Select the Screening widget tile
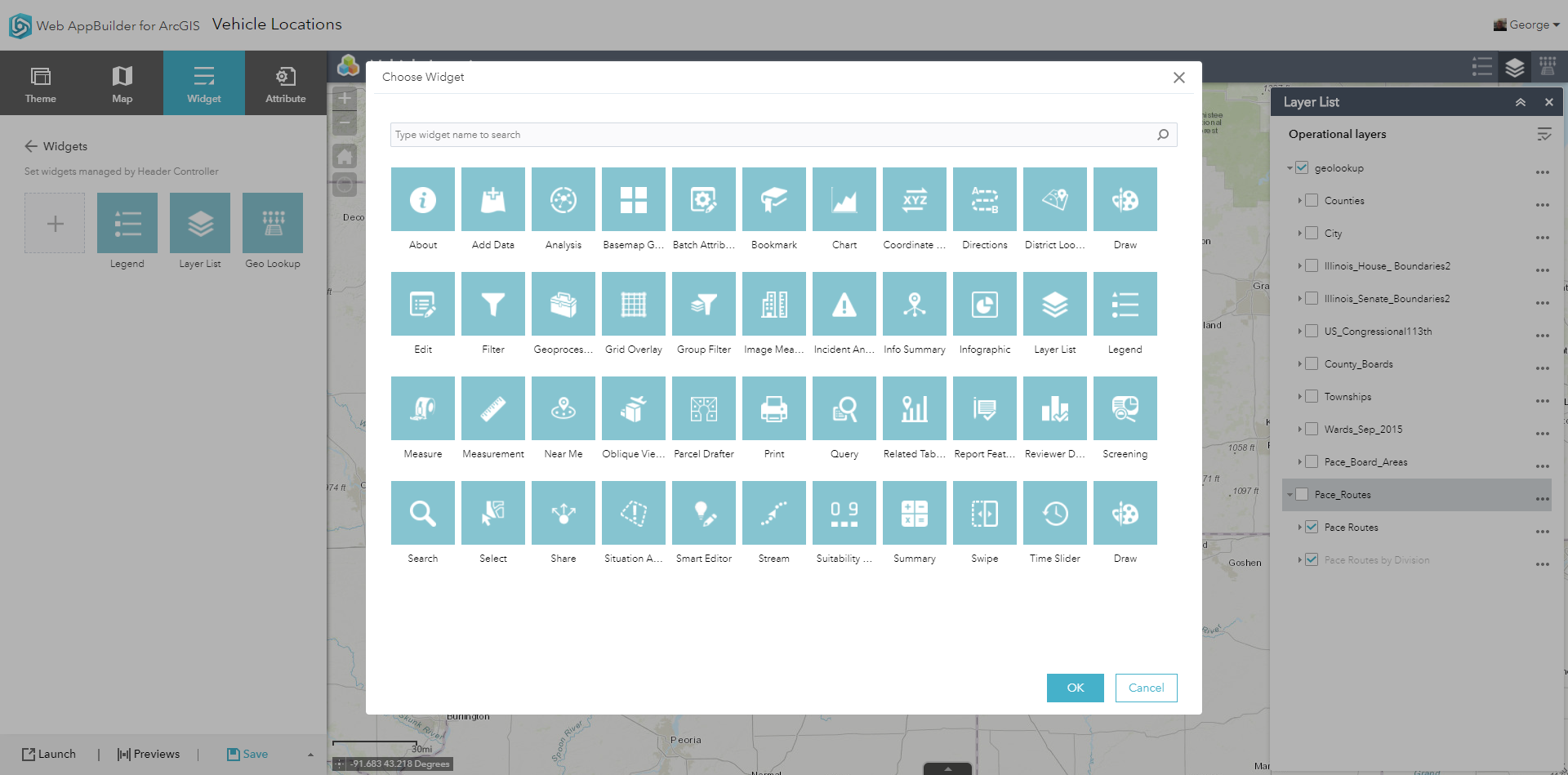Screen dimensions: 1568x775 coord(1125,408)
